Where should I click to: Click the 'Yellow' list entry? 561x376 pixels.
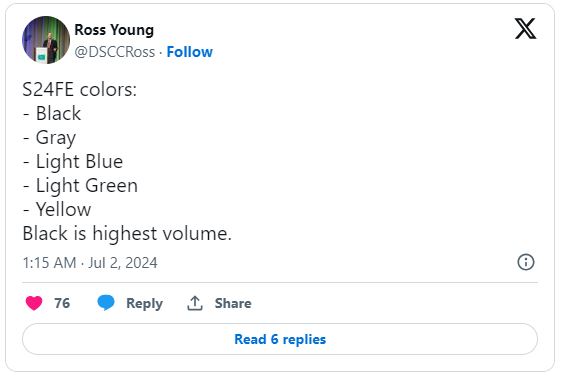63,209
